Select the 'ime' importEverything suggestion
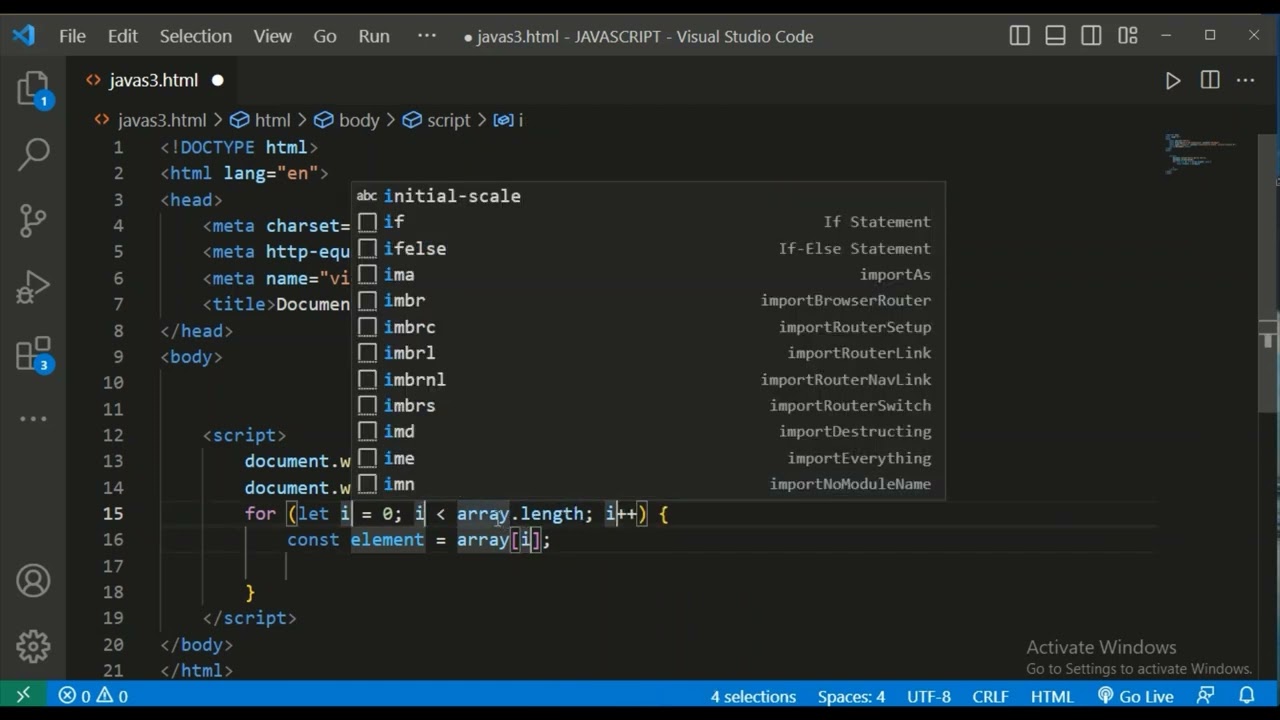The height and width of the screenshot is (720, 1280). [648, 458]
